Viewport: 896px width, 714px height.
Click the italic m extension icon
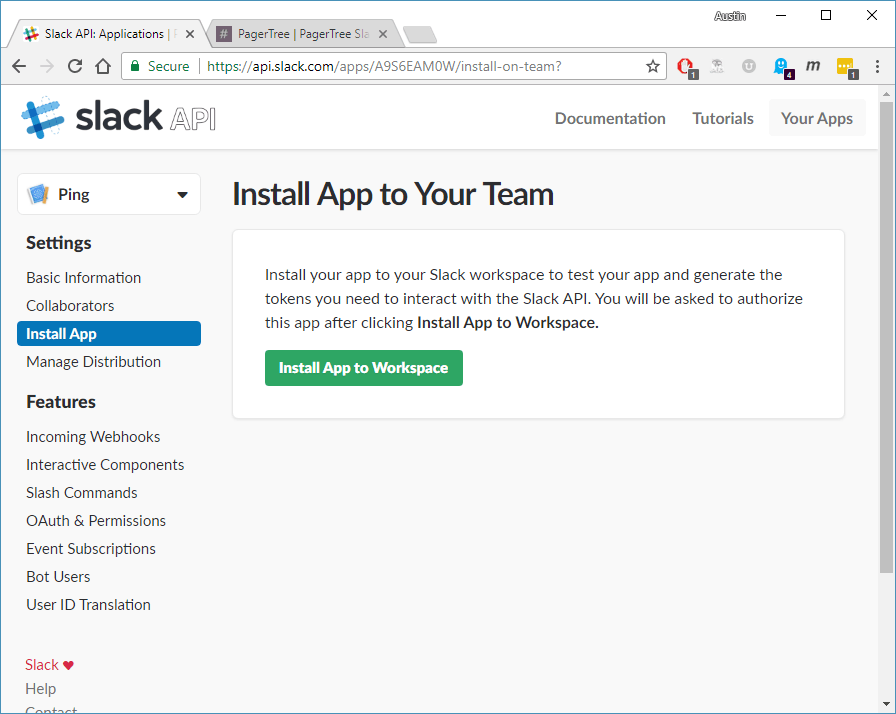click(813, 66)
